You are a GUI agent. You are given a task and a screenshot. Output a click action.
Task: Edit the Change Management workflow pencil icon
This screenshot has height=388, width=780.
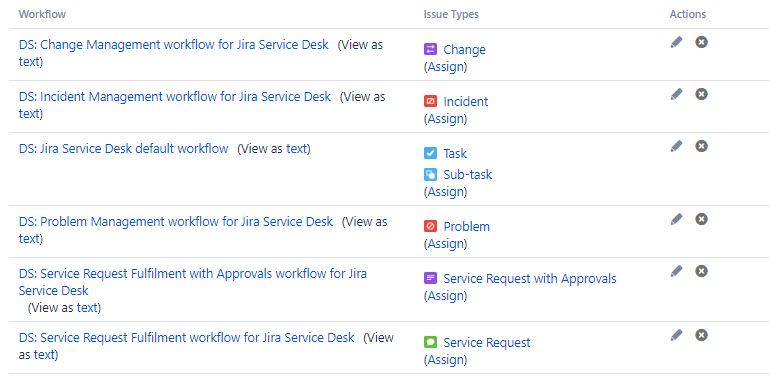click(676, 42)
